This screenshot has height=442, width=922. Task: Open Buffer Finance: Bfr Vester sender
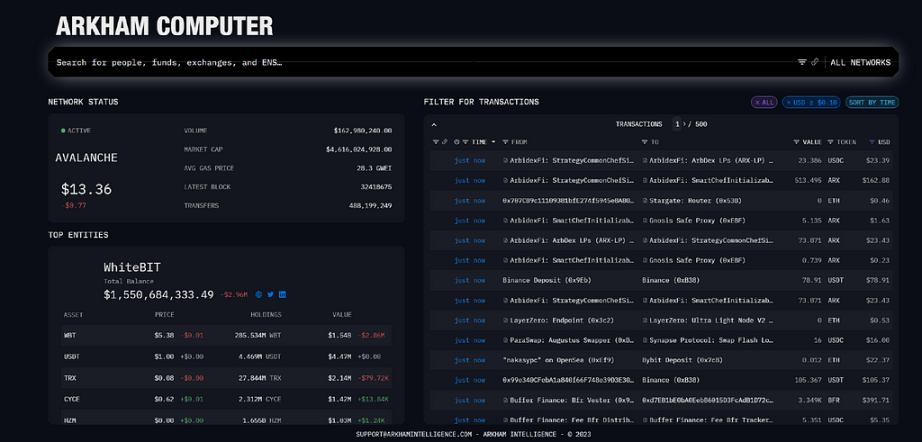tap(572, 400)
